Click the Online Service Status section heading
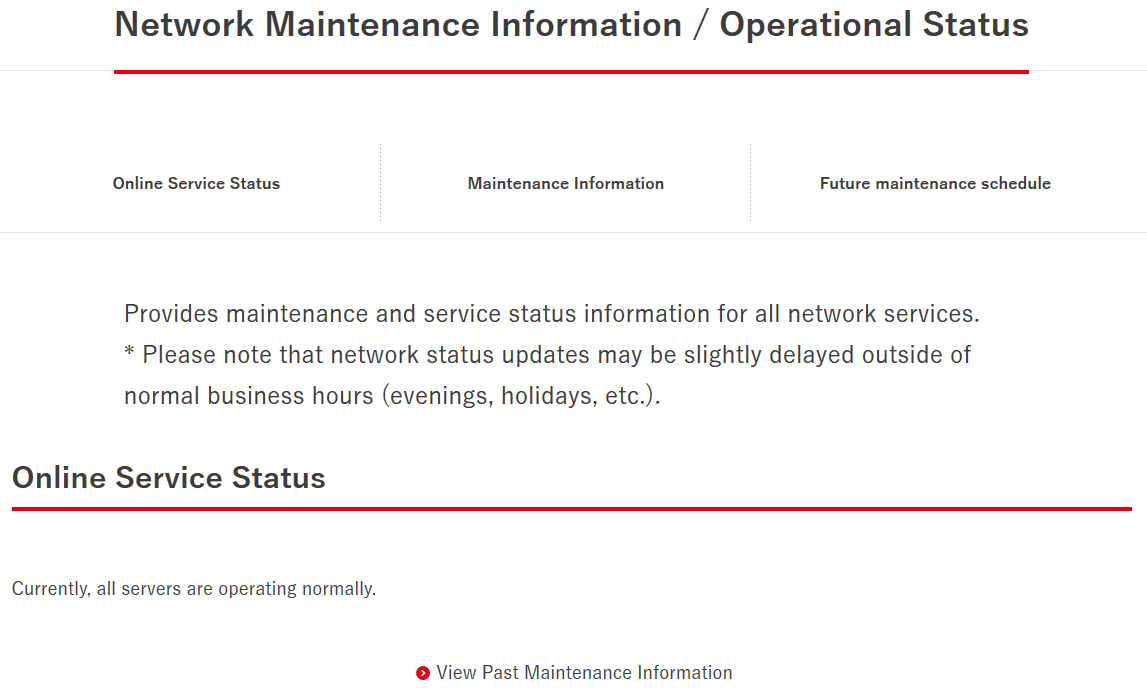This screenshot has width=1147, height=688. pos(169,478)
